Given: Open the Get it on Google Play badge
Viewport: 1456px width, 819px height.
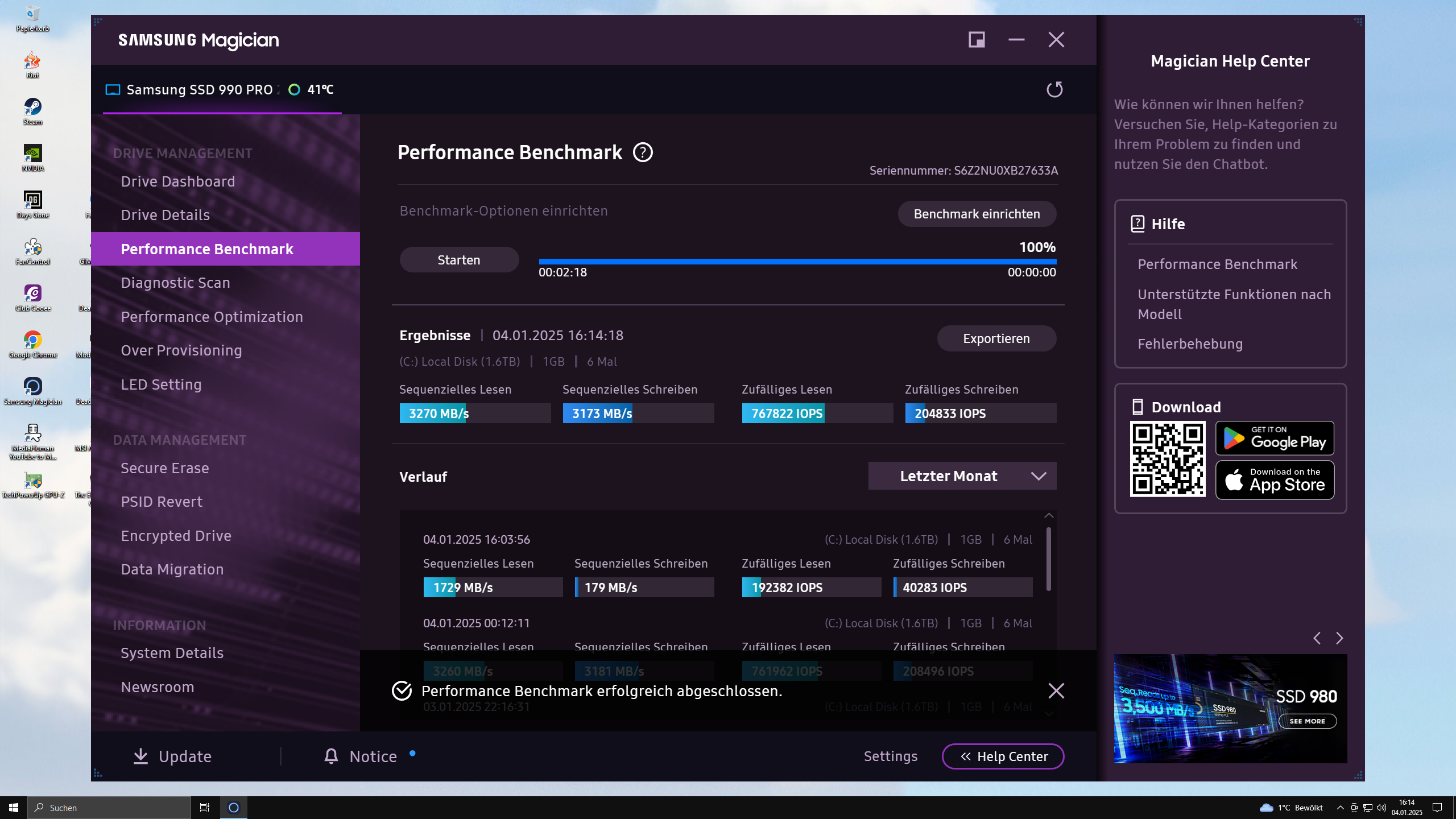Looking at the screenshot, I should coord(1274,438).
